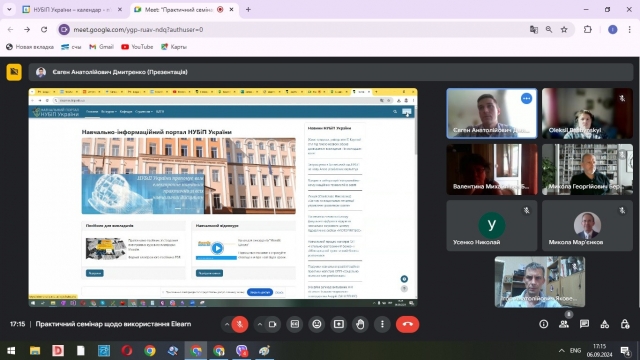Open the счы bookmark

(x=71, y=47)
